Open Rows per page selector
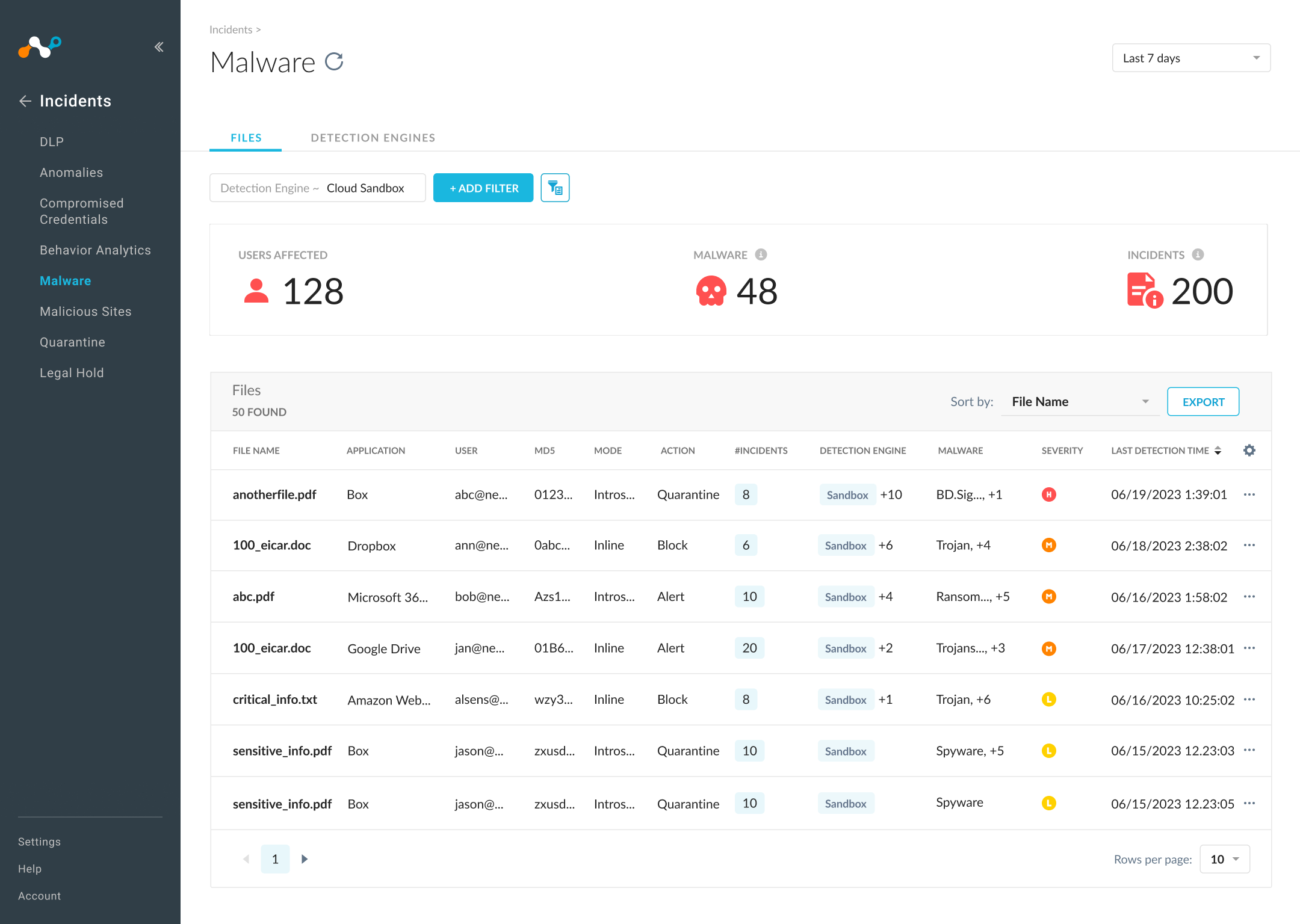 pos(1224,859)
